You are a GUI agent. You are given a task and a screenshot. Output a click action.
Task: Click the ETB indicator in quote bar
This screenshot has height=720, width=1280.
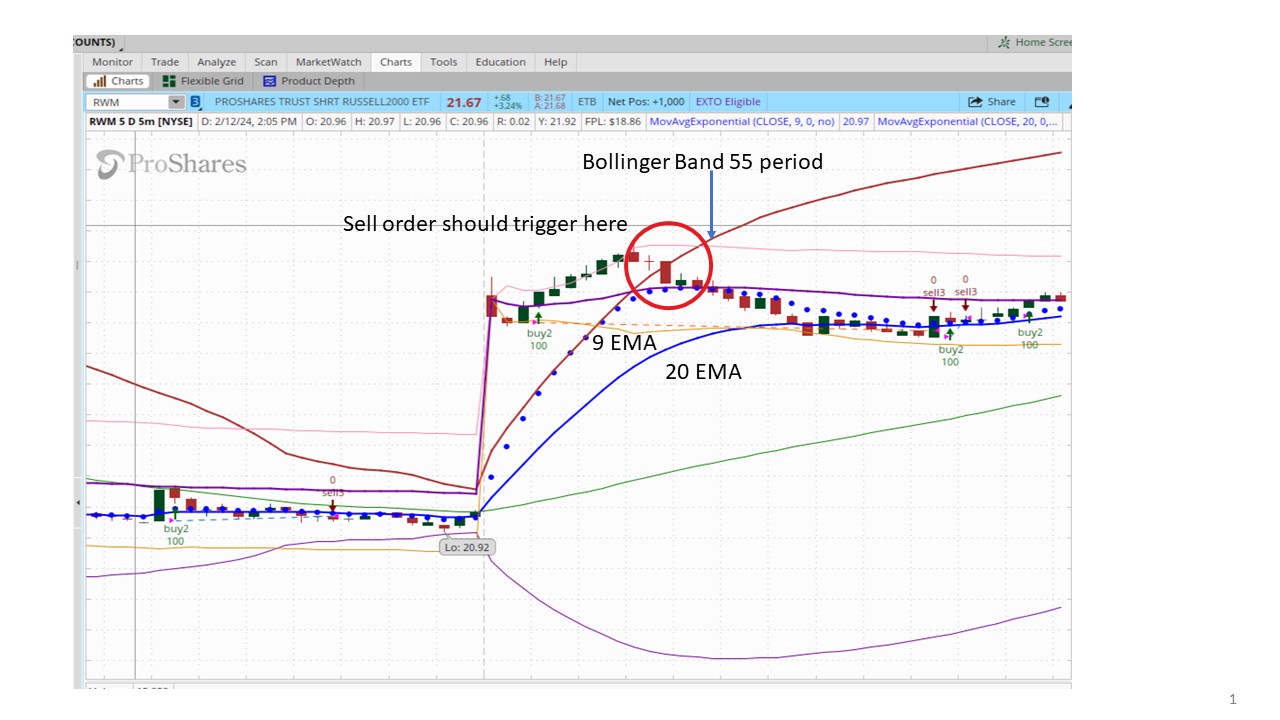(x=587, y=102)
